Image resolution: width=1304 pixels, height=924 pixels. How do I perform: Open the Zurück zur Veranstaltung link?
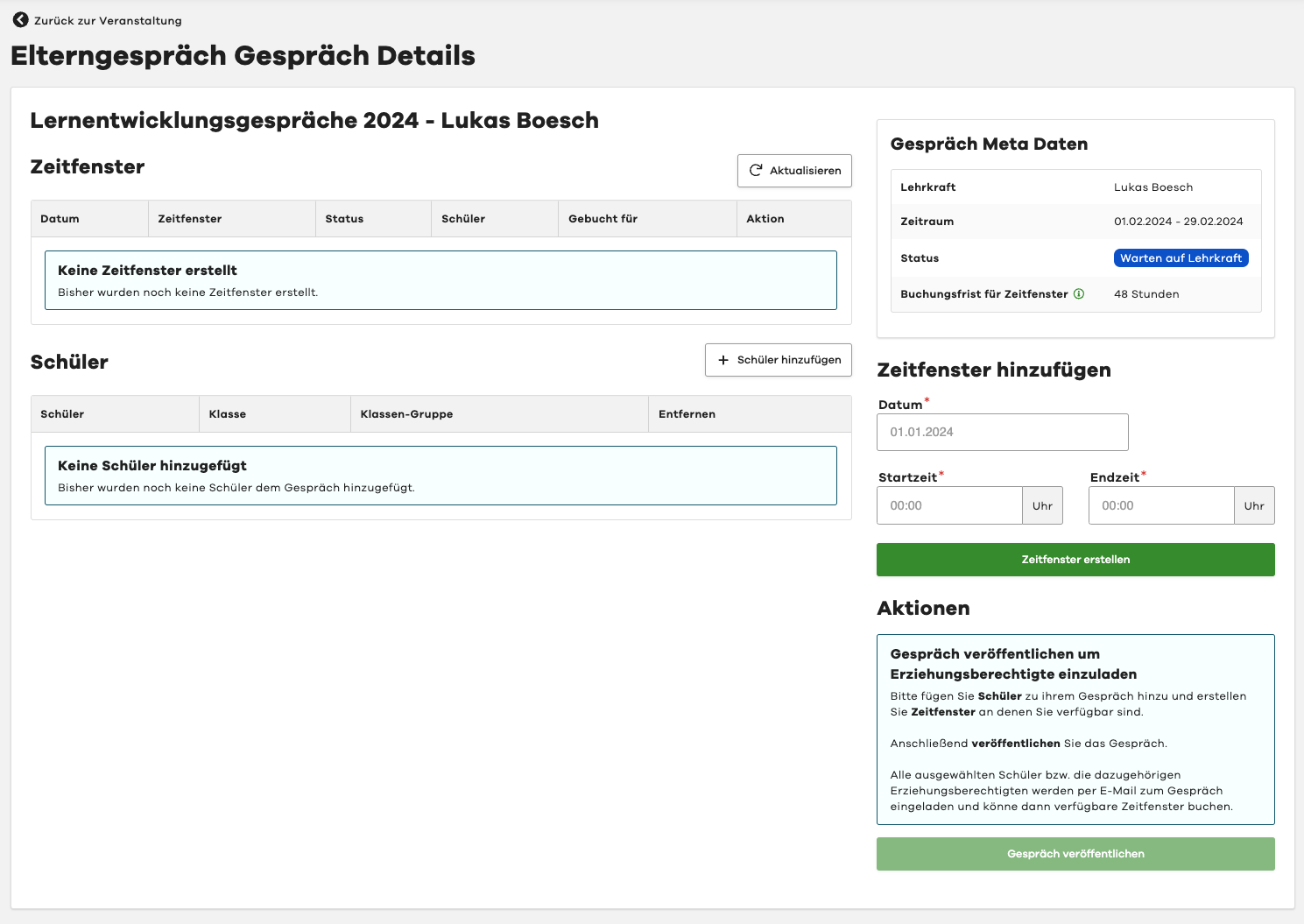point(108,21)
